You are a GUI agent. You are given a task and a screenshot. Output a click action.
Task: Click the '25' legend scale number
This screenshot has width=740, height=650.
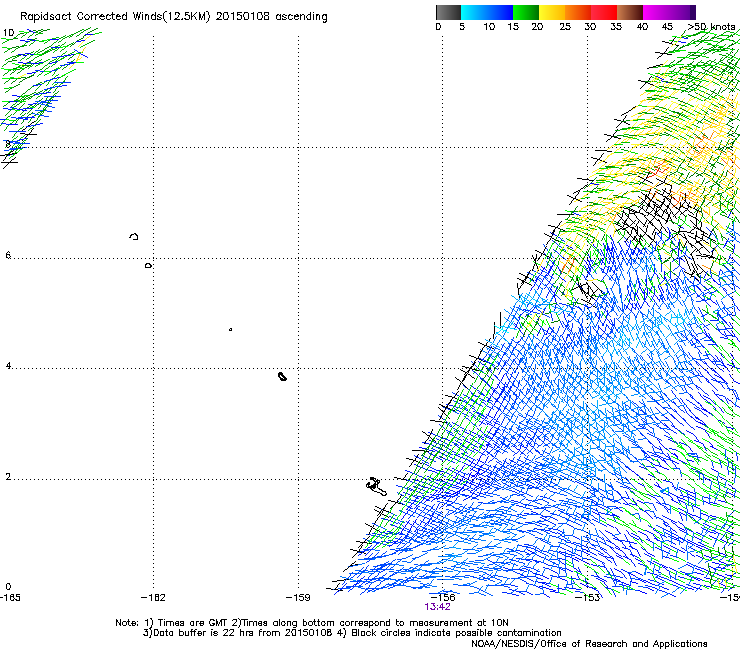coord(565,27)
